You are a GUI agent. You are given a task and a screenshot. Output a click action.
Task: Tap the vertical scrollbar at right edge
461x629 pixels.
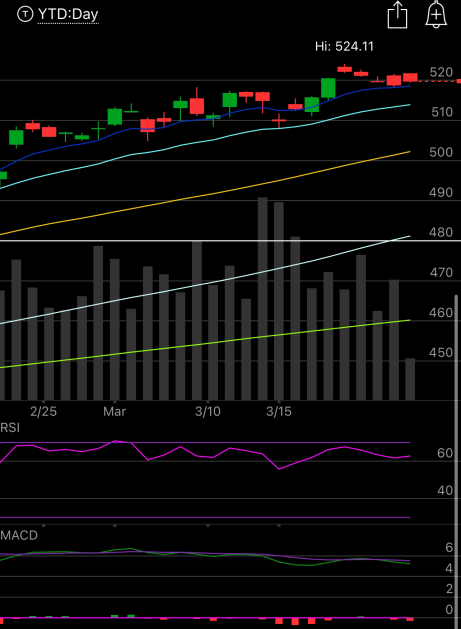[456, 461]
